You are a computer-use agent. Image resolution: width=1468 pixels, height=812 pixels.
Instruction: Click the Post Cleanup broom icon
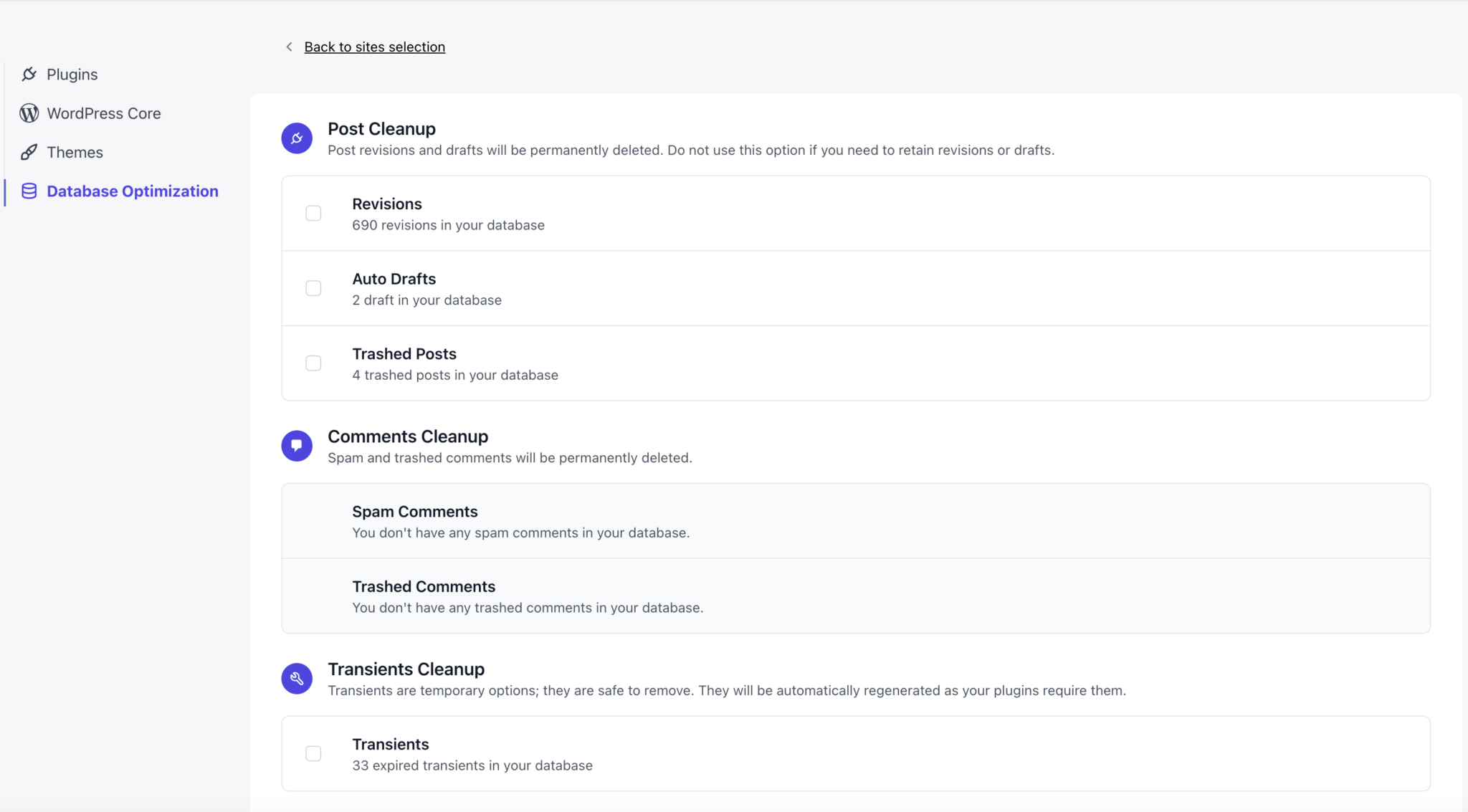click(x=297, y=138)
